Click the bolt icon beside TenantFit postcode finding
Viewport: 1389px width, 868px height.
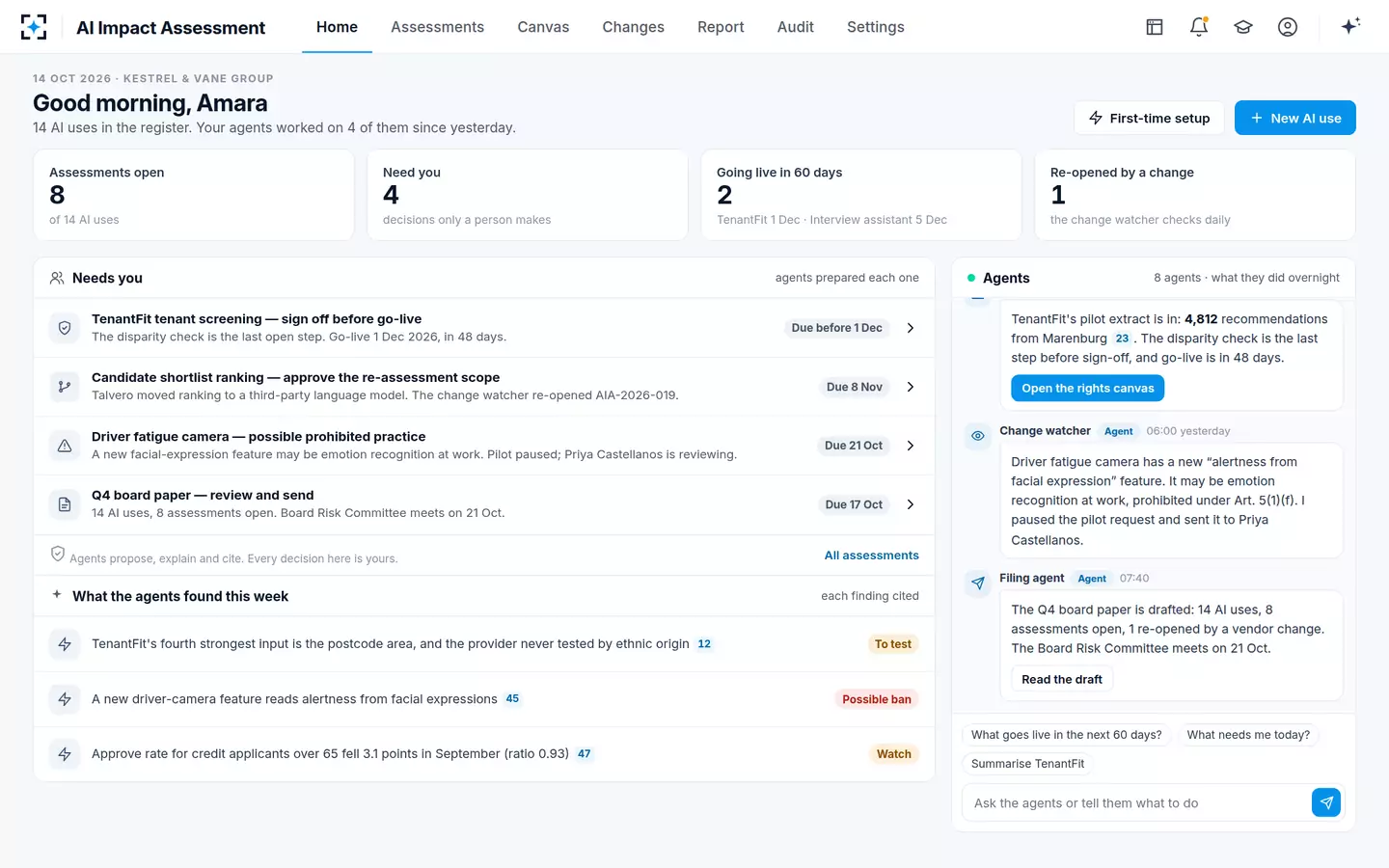click(65, 644)
